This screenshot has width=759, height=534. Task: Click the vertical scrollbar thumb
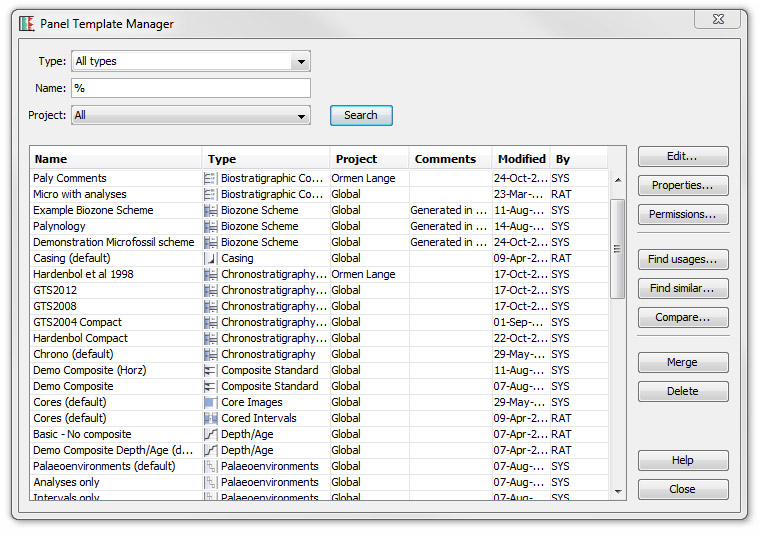(617, 249)
